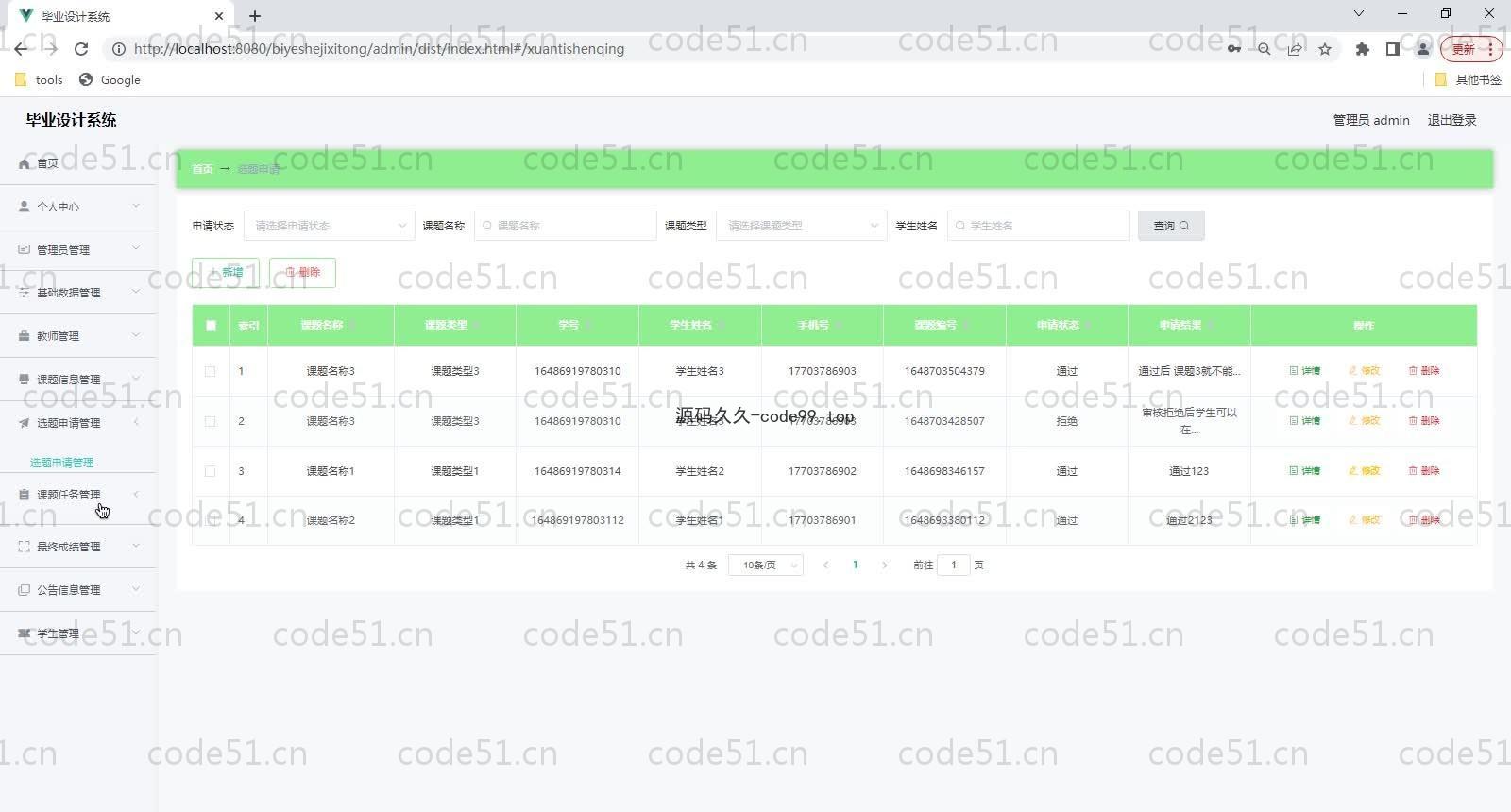The width and height of the screenshot is (1511, 812).
Task: Open the saved passwords key icon
Action: [1233, 49]
